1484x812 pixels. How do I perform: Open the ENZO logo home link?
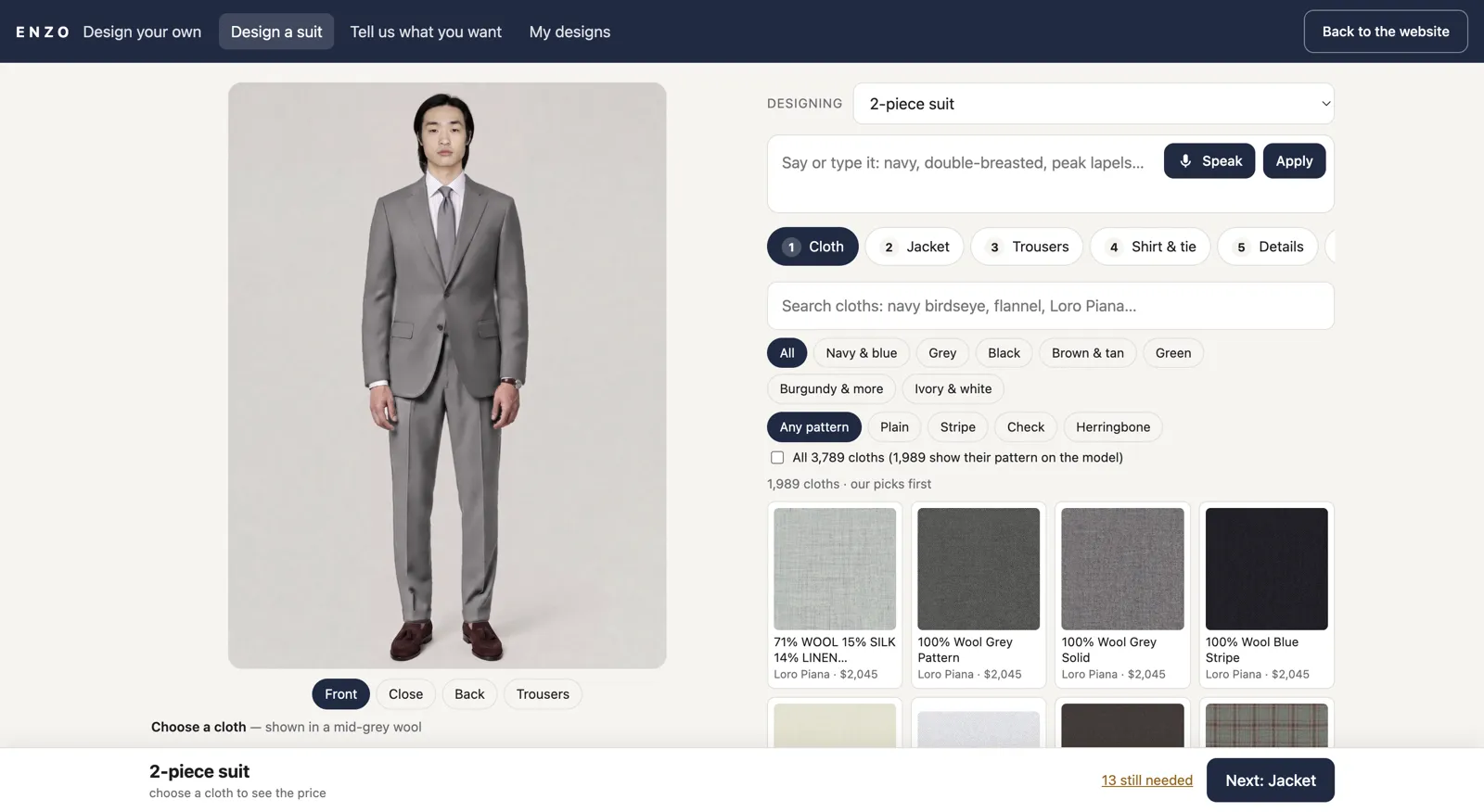coord(43,32)
